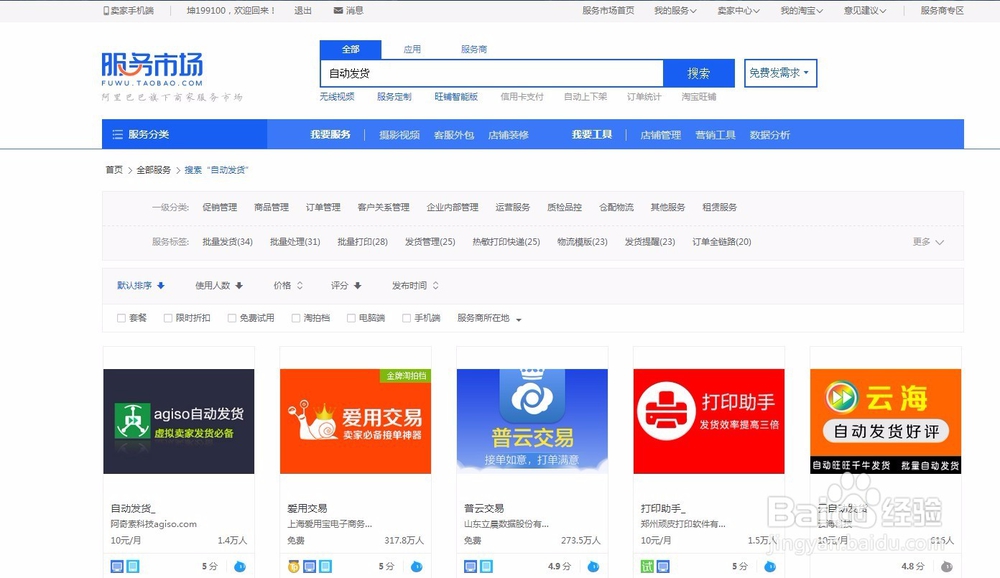Open 摄影视频 in the blue nav bar

pos(399,135)
